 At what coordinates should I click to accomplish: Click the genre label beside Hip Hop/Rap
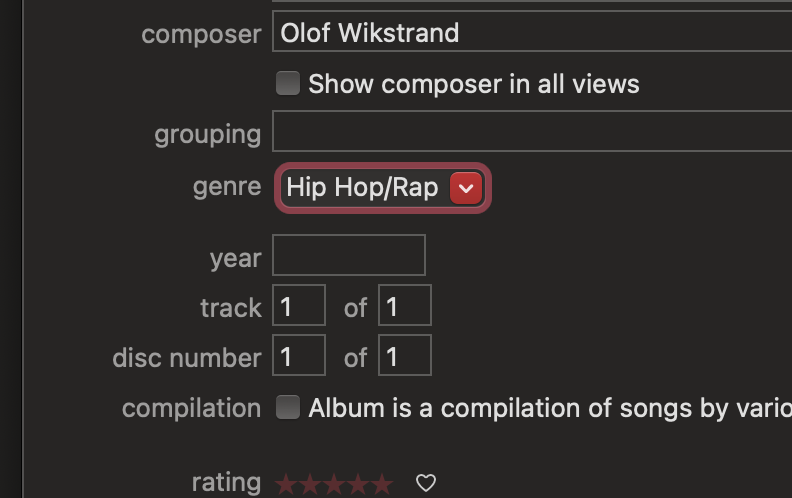point(227,187)
